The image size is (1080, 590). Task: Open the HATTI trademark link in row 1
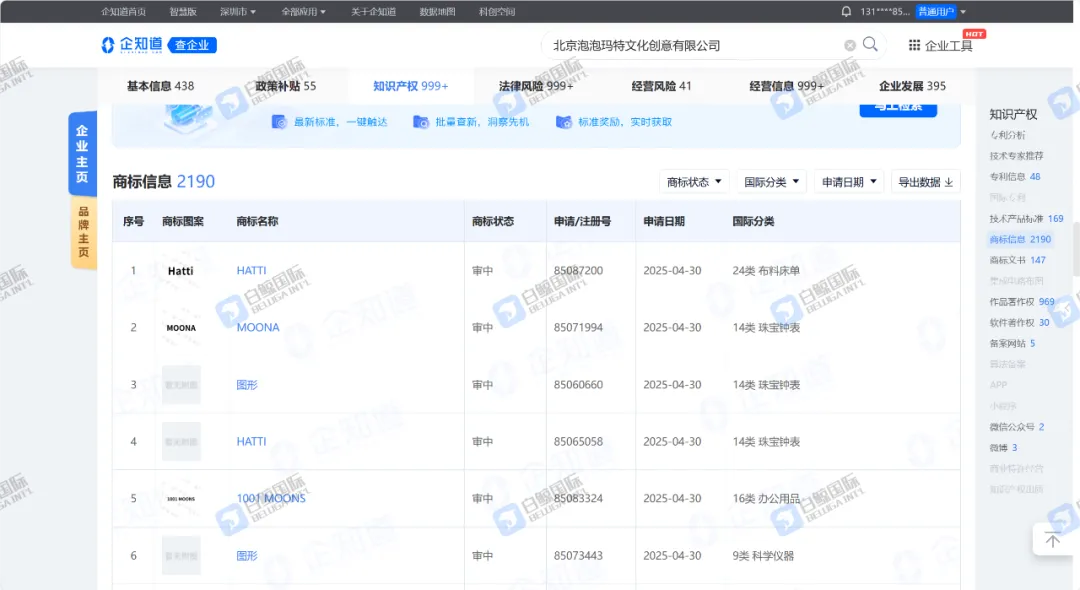pos(251,271)
